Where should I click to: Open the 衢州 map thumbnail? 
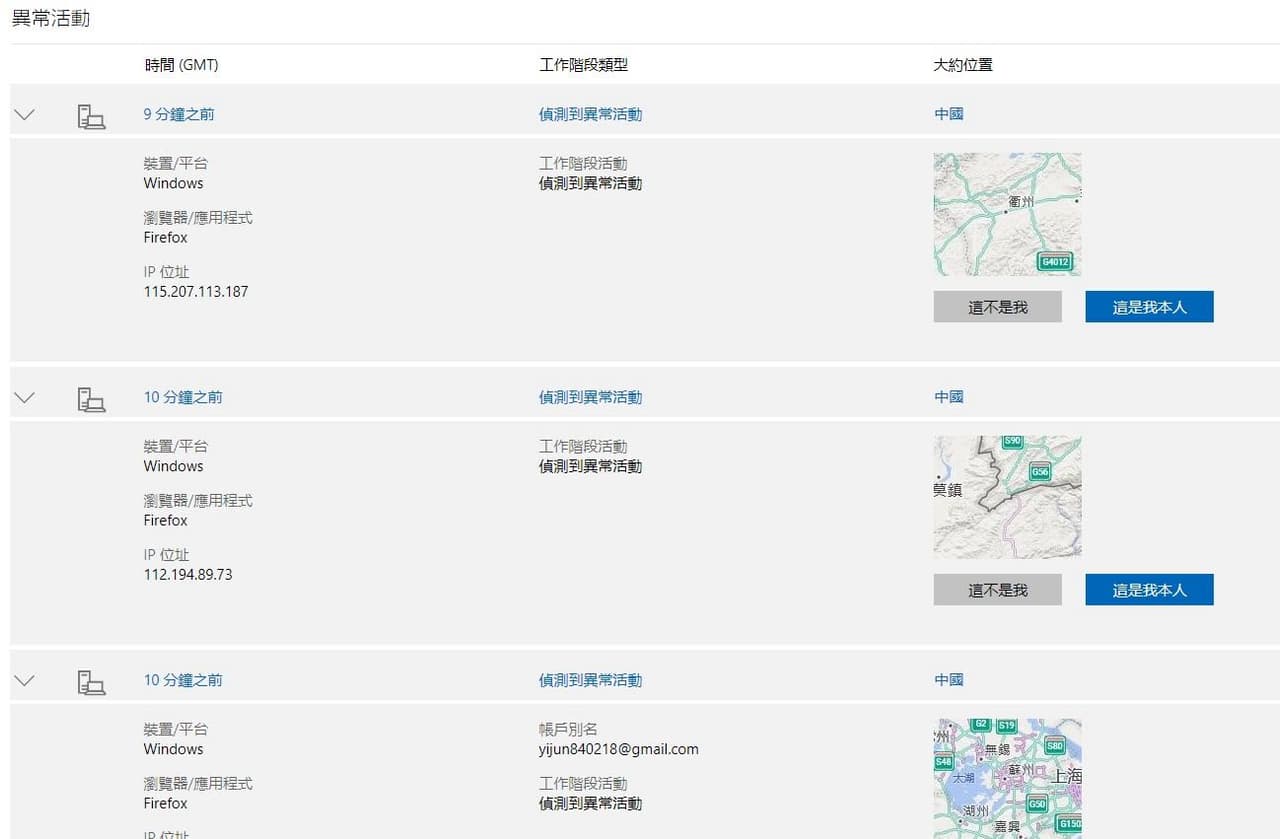1007,214
